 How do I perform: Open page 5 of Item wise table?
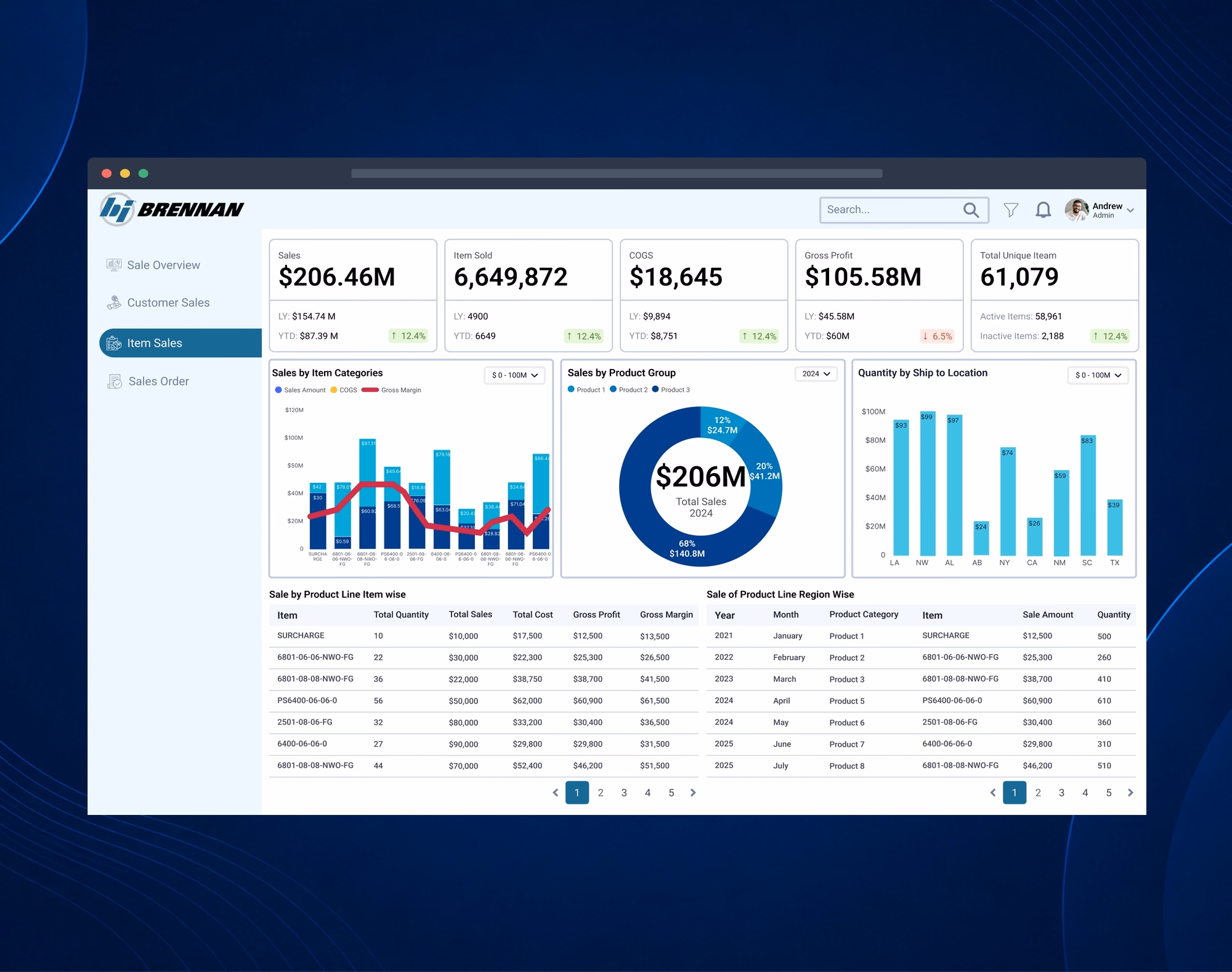point(671,793)
